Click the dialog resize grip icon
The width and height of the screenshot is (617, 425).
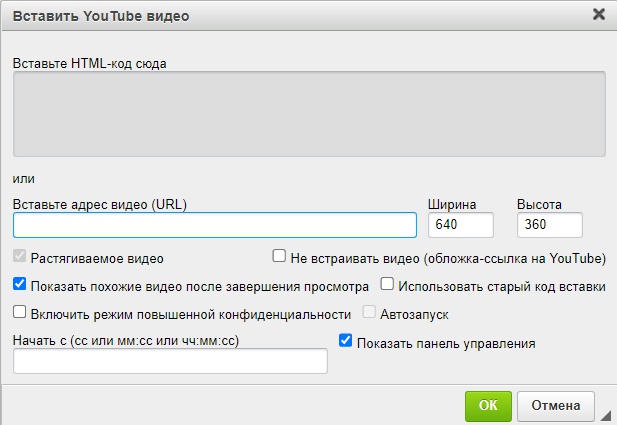click(x=606, y=416)
